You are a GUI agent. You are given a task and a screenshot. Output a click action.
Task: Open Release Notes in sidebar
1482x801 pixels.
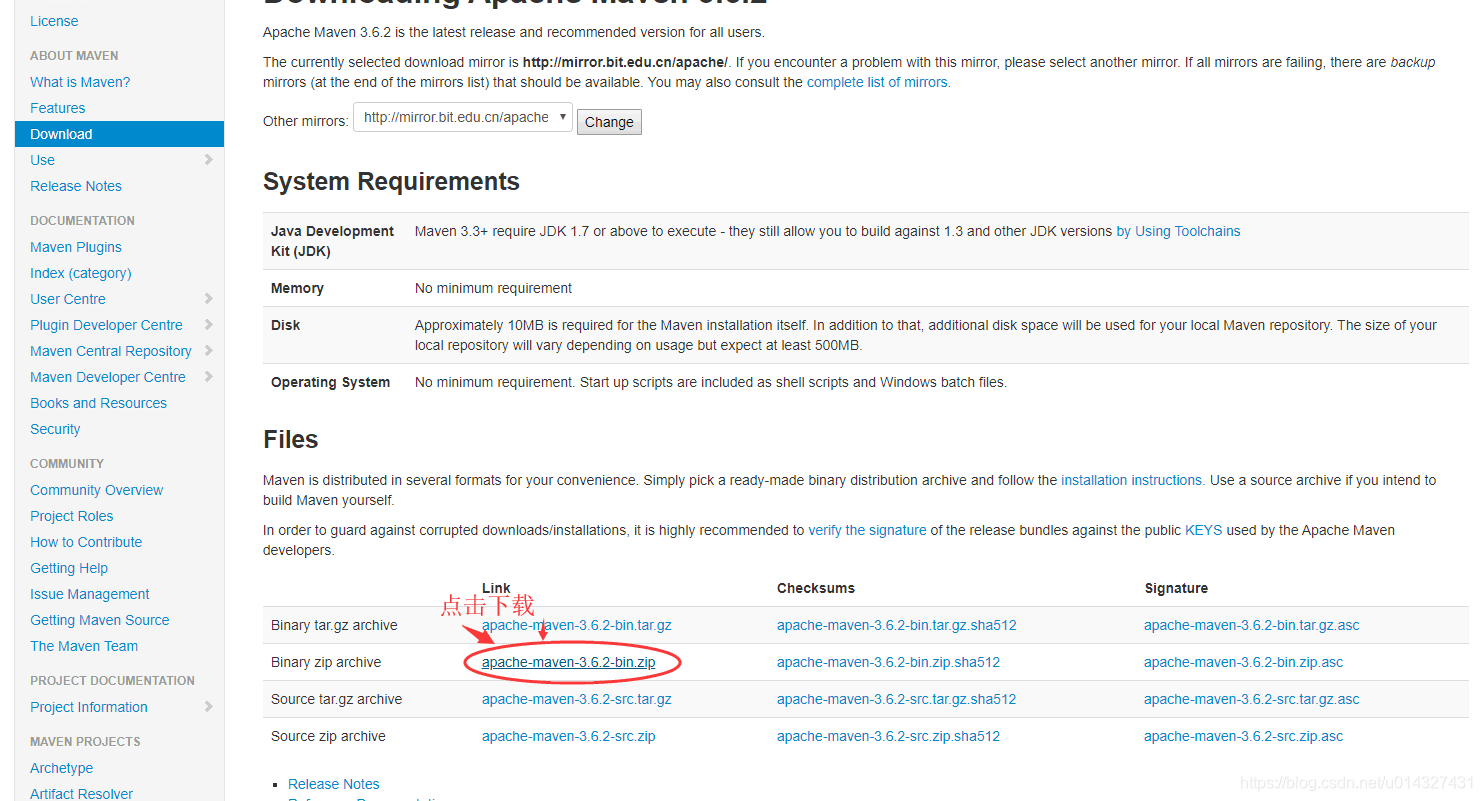pos(76,186)
